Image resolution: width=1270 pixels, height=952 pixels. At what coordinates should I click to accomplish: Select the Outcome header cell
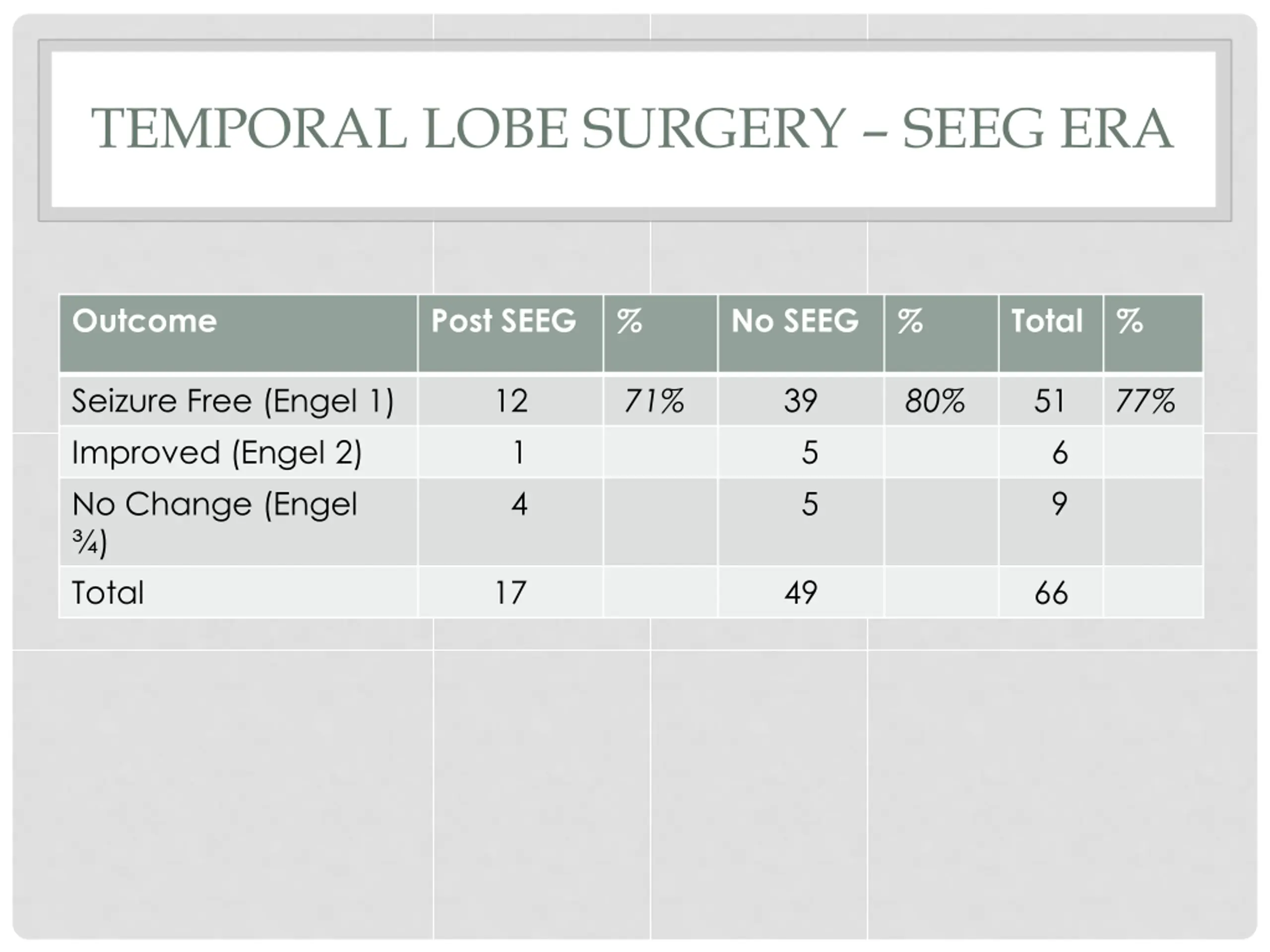tap(238, 333)
